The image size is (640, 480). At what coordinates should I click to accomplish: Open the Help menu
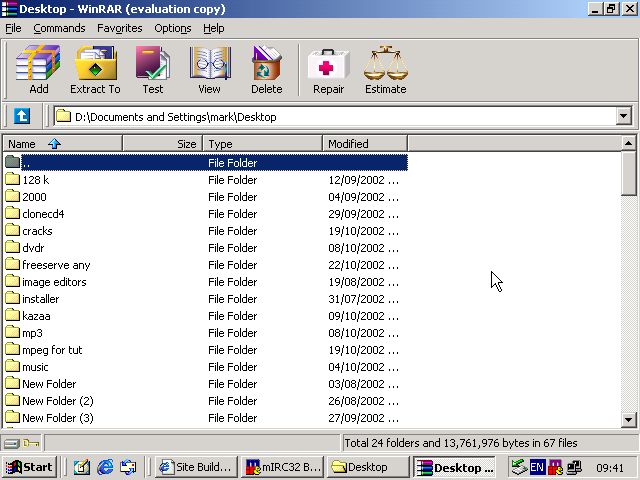214,28
